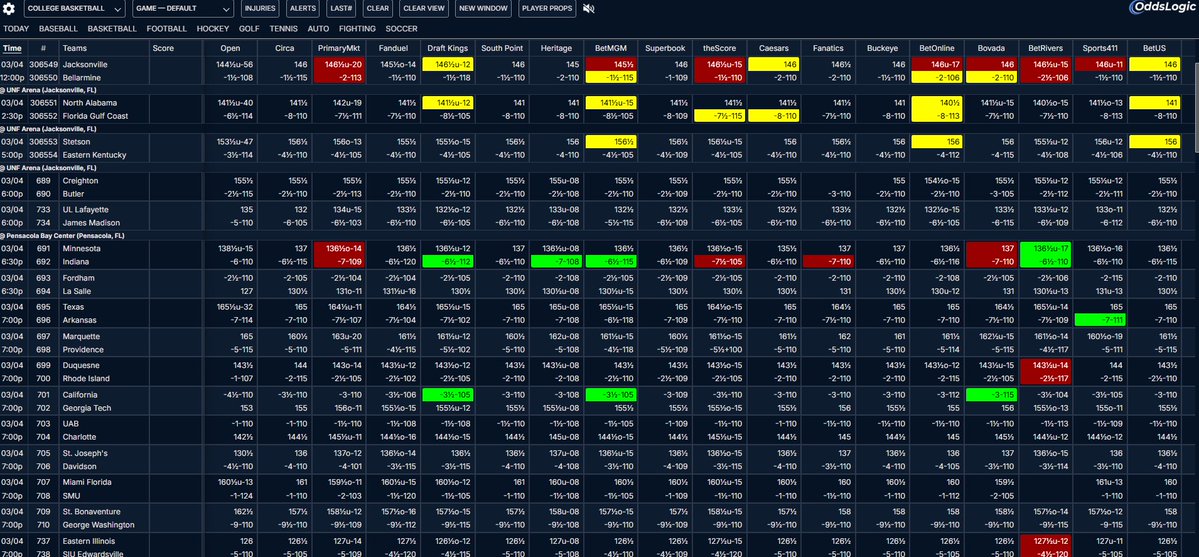
Task: Click the Last# button
Action: tap(340, 9)
